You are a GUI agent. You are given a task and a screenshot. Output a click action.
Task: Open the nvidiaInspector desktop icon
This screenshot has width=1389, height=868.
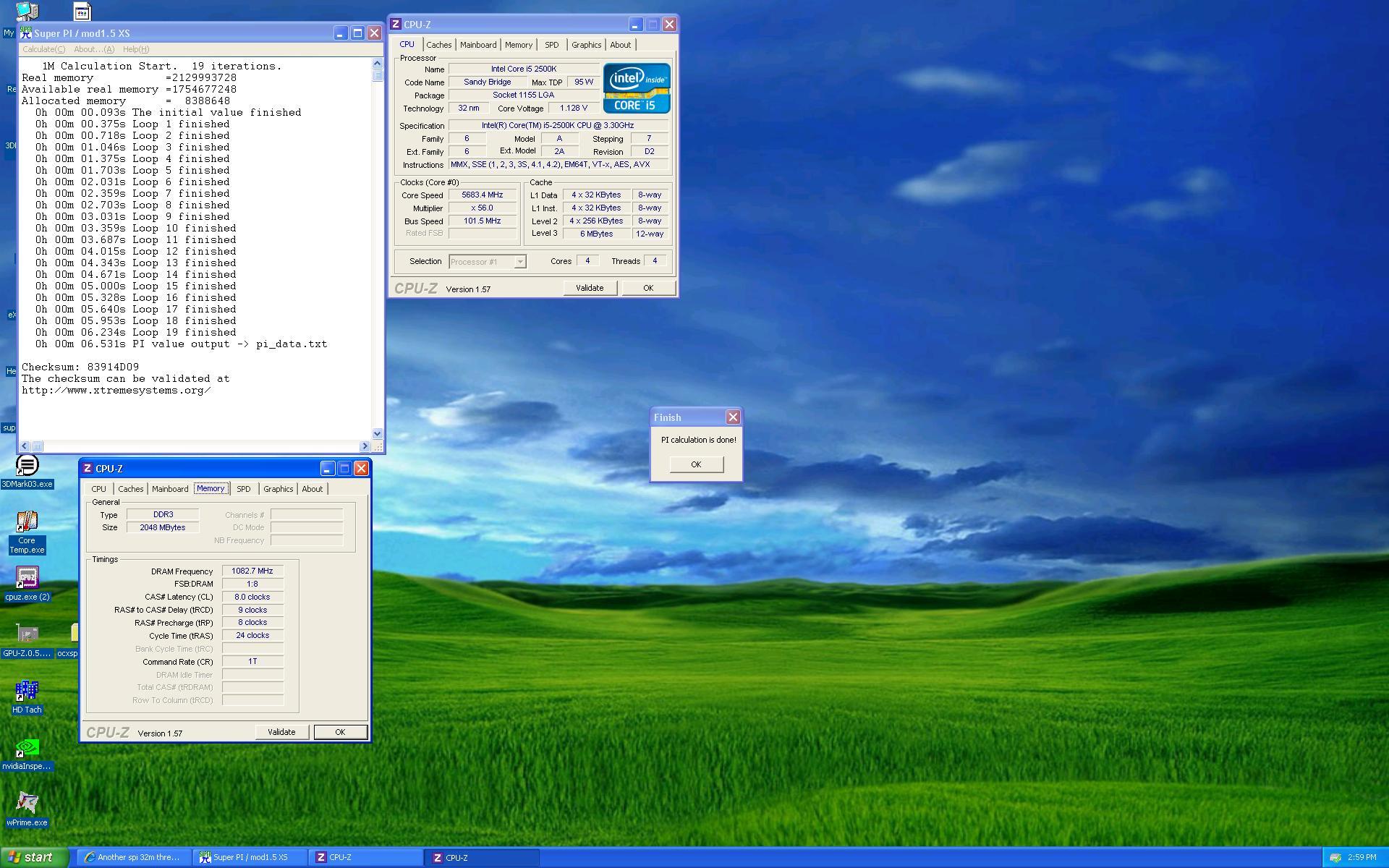[x=27, y=753]
